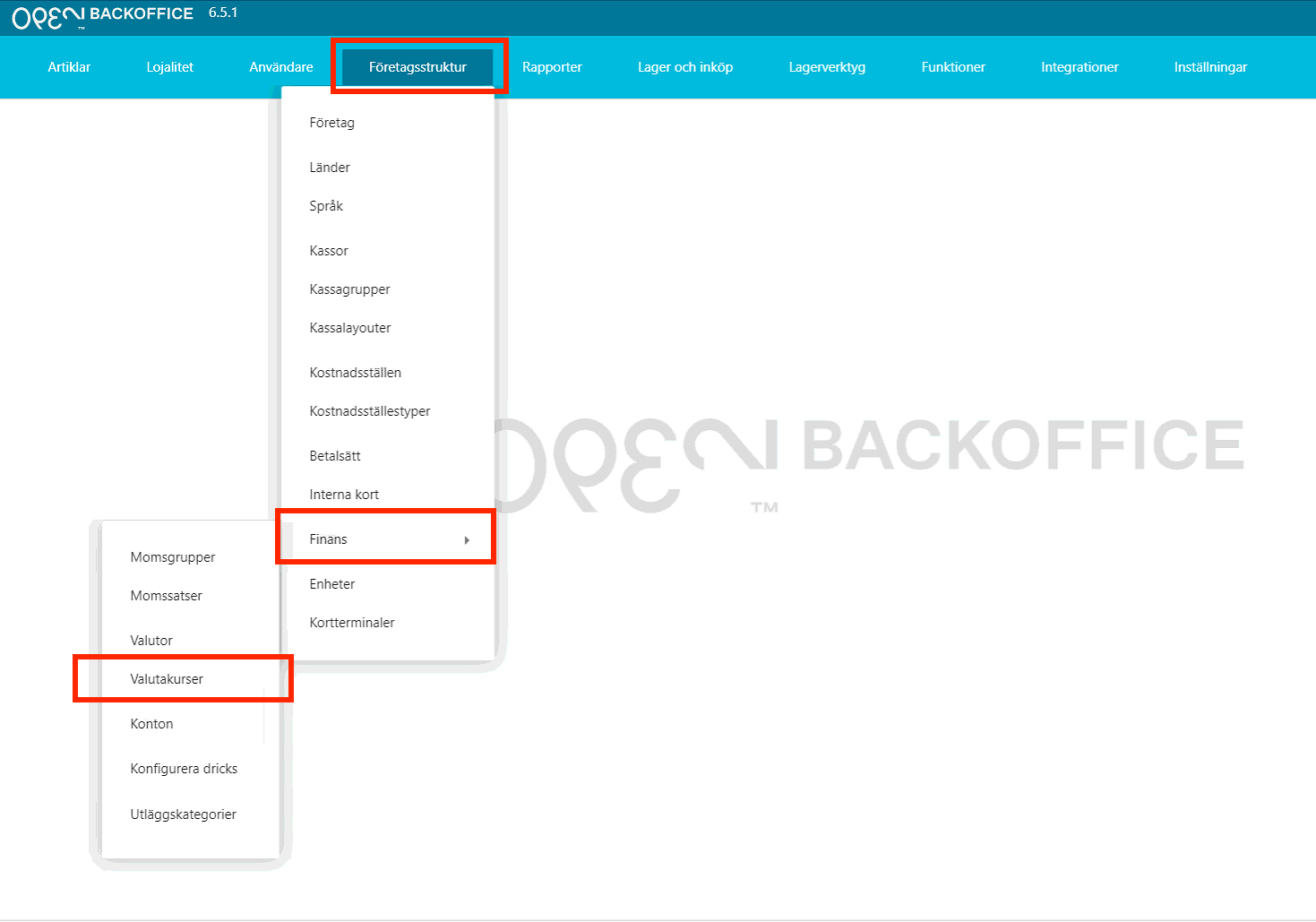The width and height of the screenshot is (1316, 922).
Task: Select the Lagerverktyg menu
Action: tap(827, 67)
